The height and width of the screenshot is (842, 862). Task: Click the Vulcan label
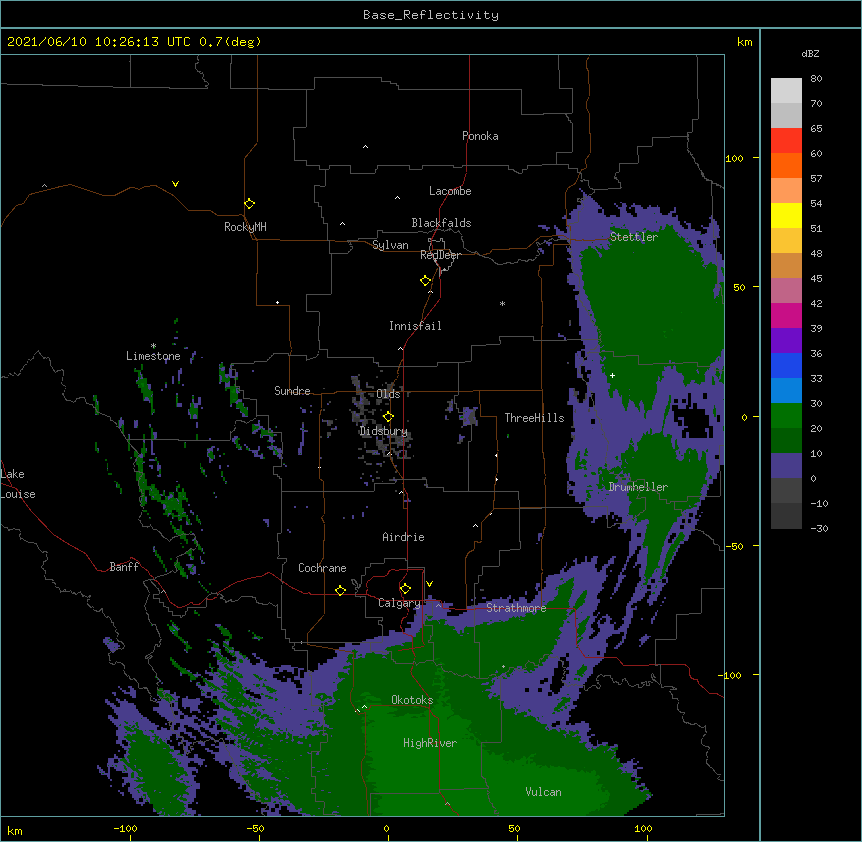(x=543, y=792)
